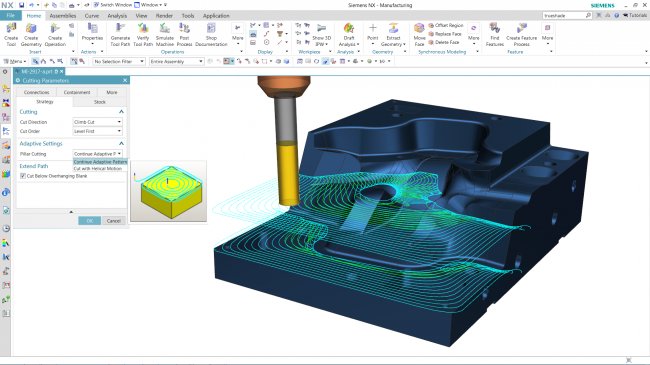This screenshot has height=365, width=650.
Task: Click the Switch Window button
Action: [x=112, y=5]
